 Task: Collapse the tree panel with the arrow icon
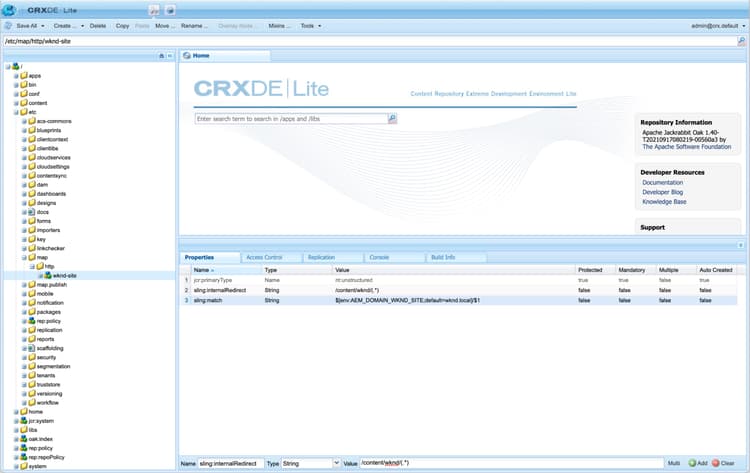pyautogui.click(x=170, y=56)
